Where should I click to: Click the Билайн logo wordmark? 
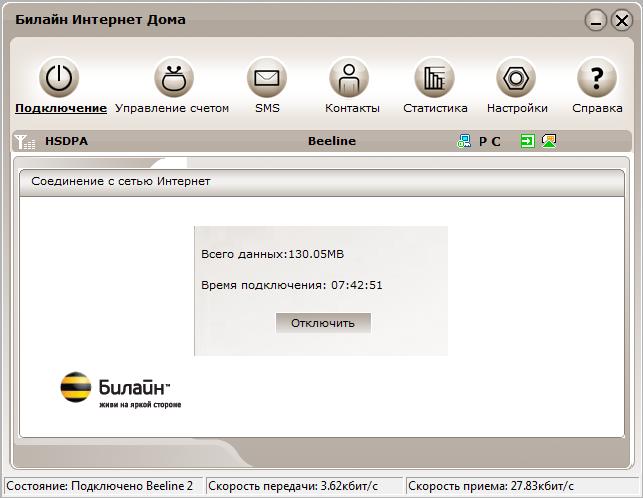point(134,387)
